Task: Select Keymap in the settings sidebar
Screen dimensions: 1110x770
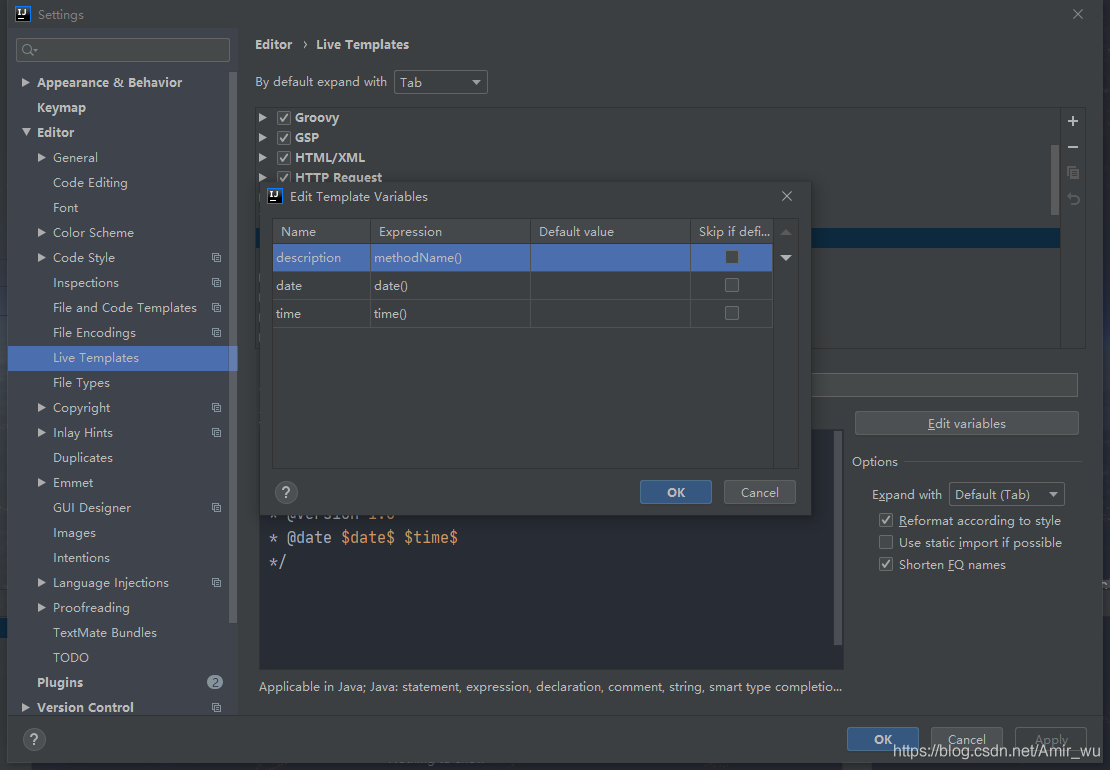Action: tap(61, 107)
